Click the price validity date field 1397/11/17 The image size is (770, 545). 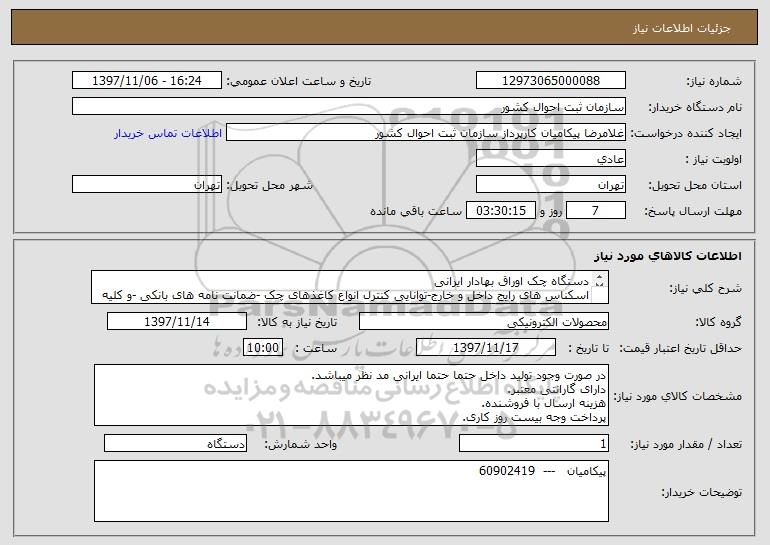click(x=486, y=348)
